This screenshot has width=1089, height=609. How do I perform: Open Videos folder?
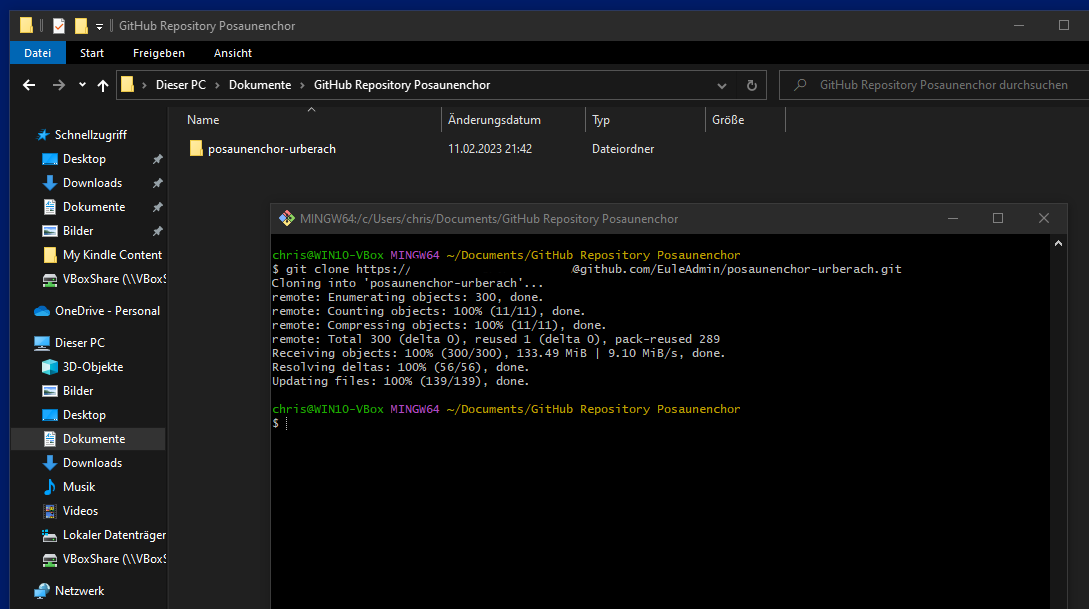(80, 510)
